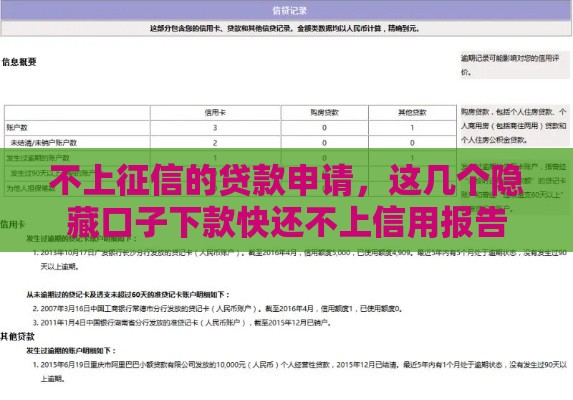Image resolution: width=573 pixels, height=400 pixels.
Task: Click the 信用卡 column header in table
Action: click(215, 113)
